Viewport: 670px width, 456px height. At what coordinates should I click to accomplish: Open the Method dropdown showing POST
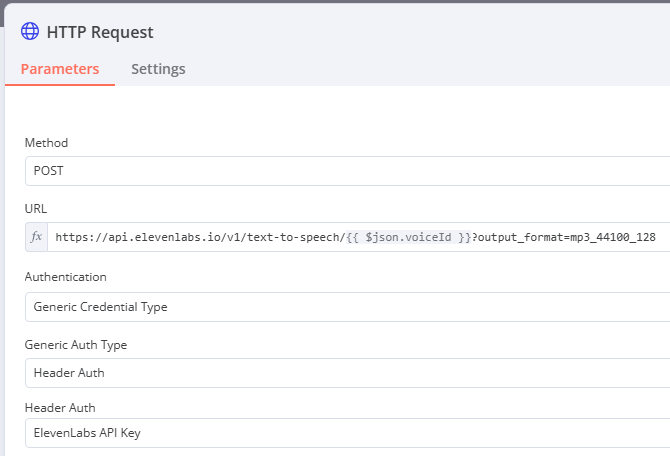click(347, 171)
